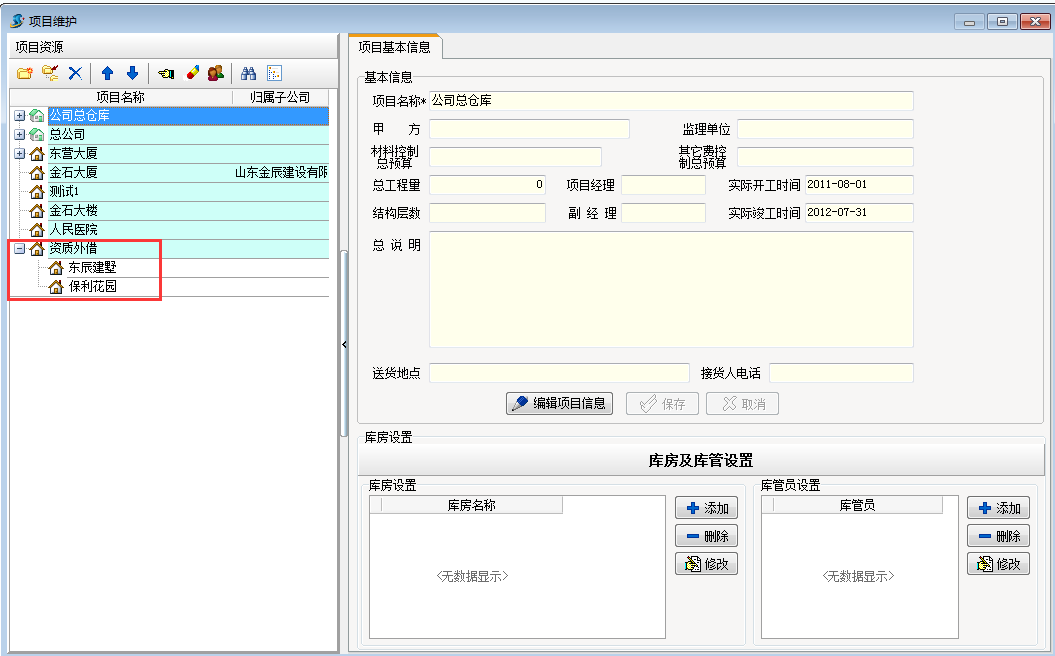Expand the 东营大厦 tree node
The image size is (1055, 656).
pos(19,154)
